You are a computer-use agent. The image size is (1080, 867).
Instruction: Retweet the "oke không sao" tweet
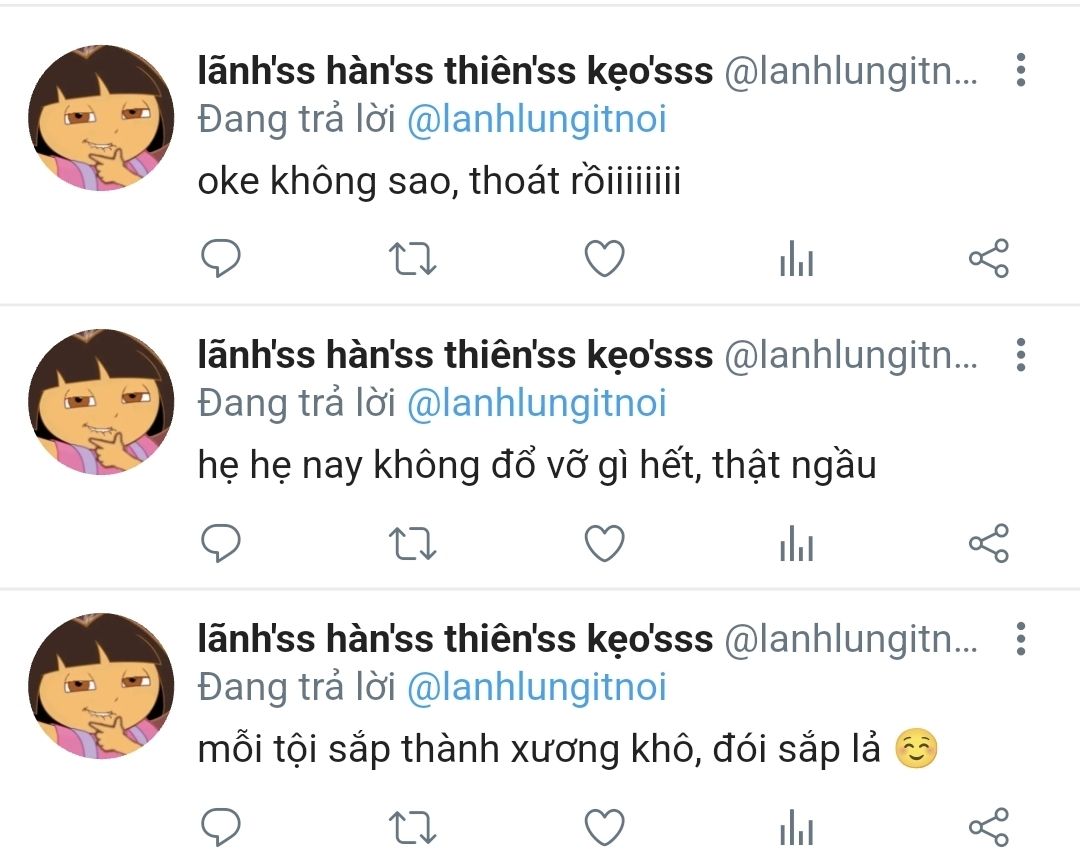coord(412,259)
